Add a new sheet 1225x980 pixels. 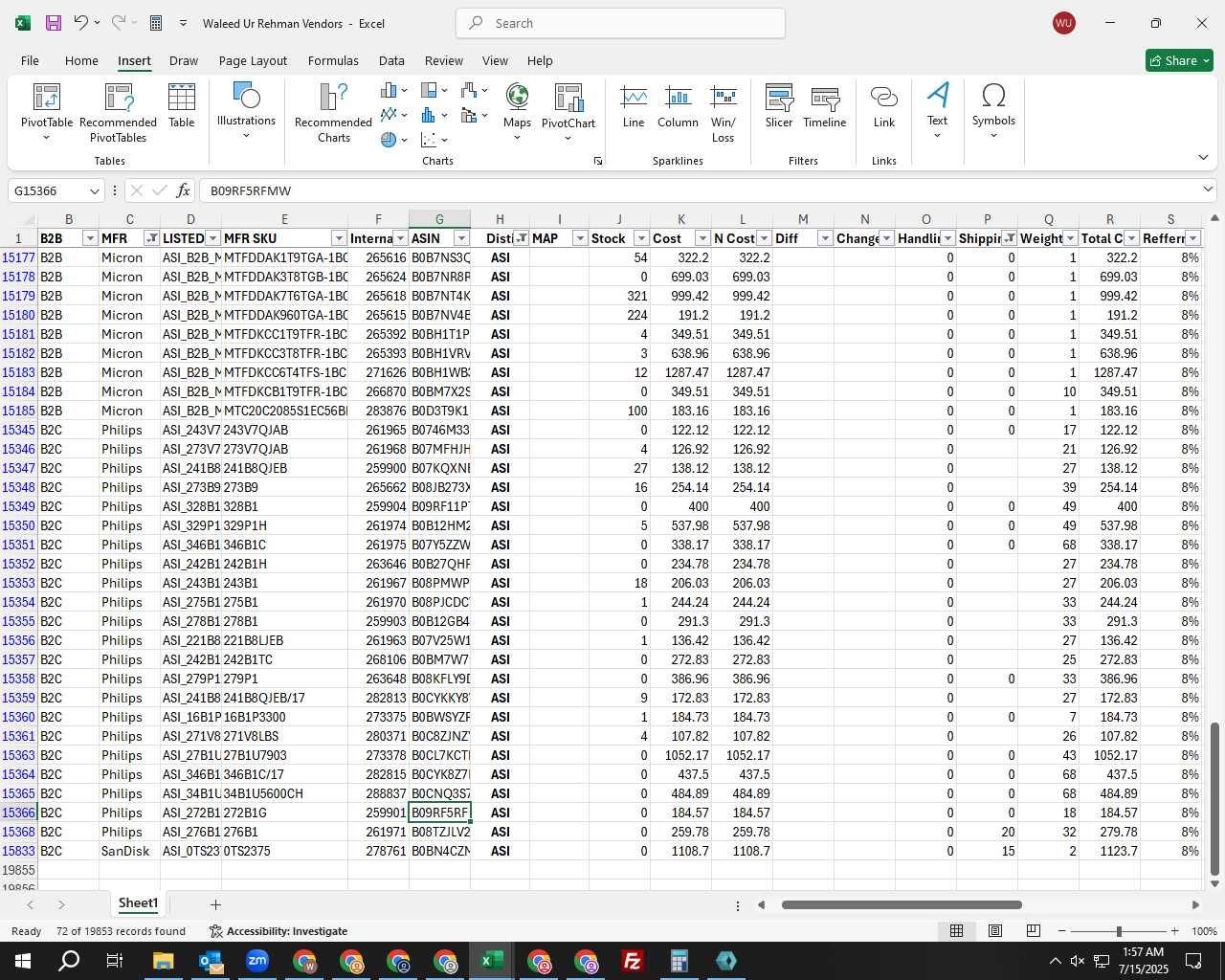tap(215, 904)
